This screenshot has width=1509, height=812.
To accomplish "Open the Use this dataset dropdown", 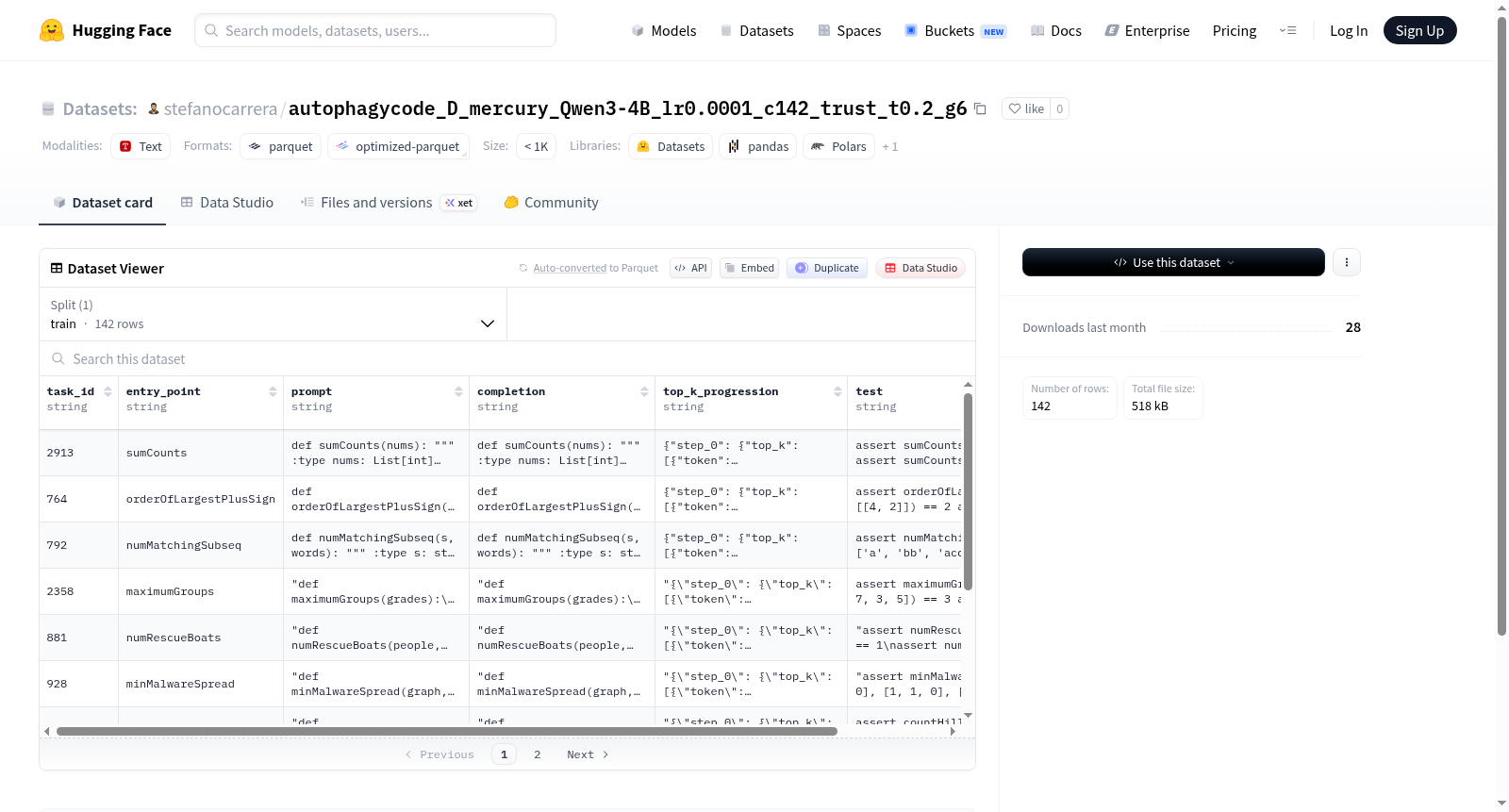I will pyautogui.click(x=1173, y=262).
